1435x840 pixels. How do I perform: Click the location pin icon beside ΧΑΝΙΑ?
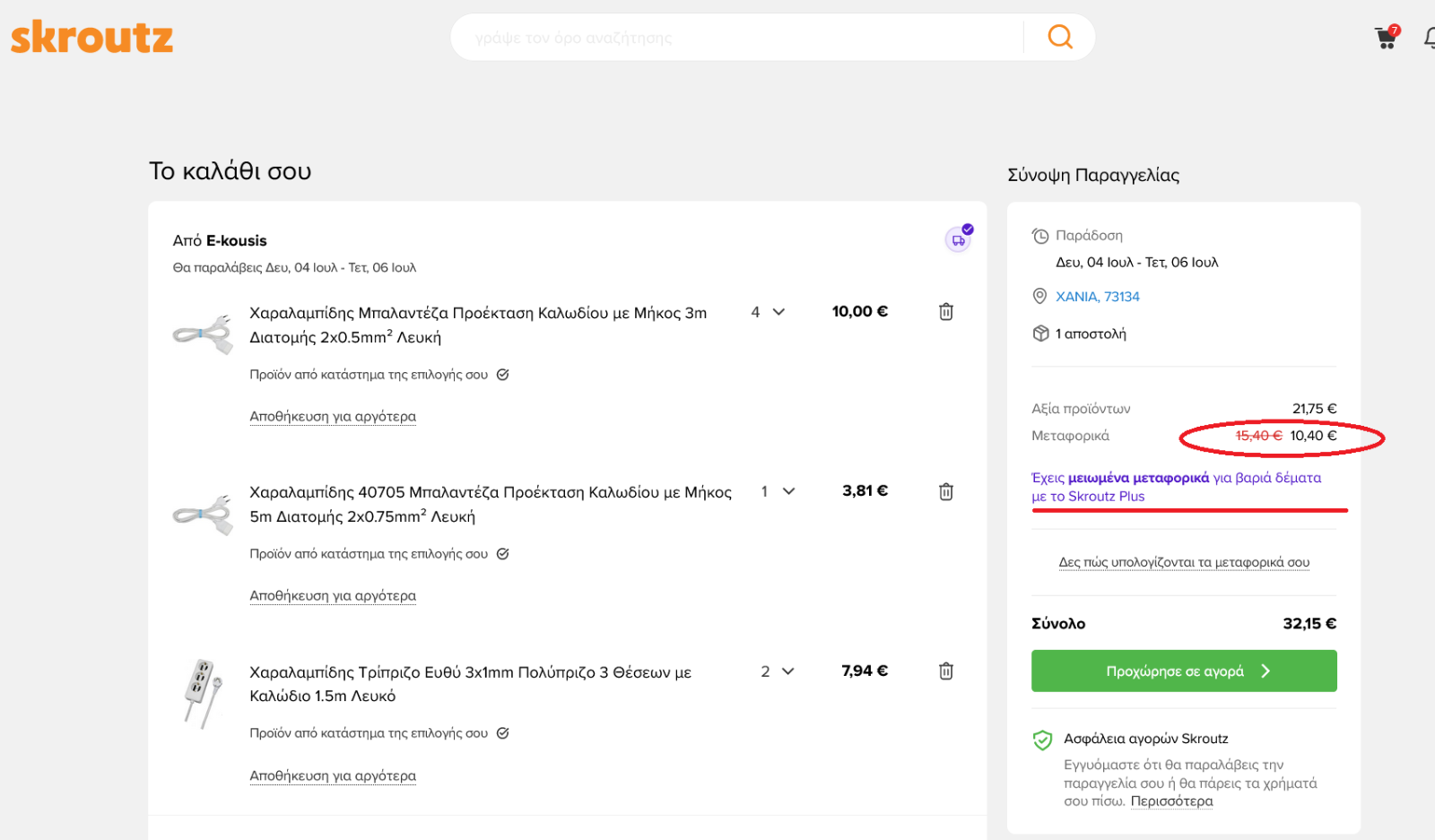1040,296
